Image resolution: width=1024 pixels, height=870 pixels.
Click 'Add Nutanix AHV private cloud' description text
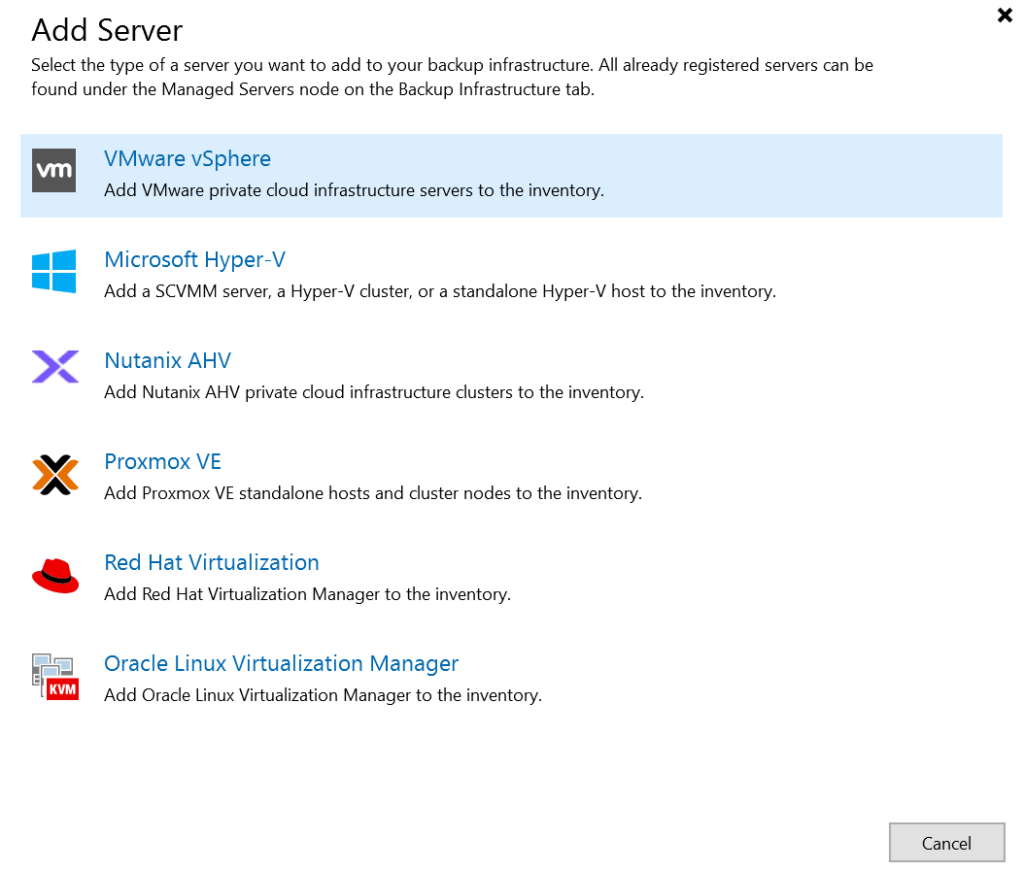[374, 392]
